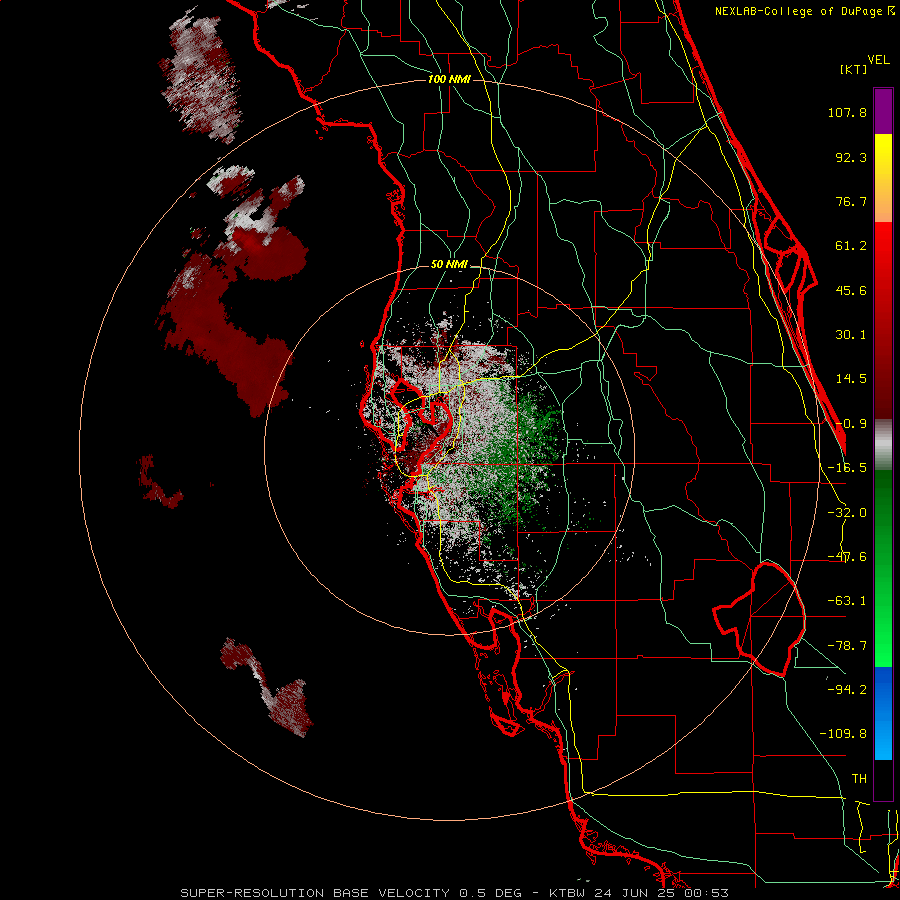Select the 45.6 velocity scale value
The image size is (900, 900).
coord(851,290)
